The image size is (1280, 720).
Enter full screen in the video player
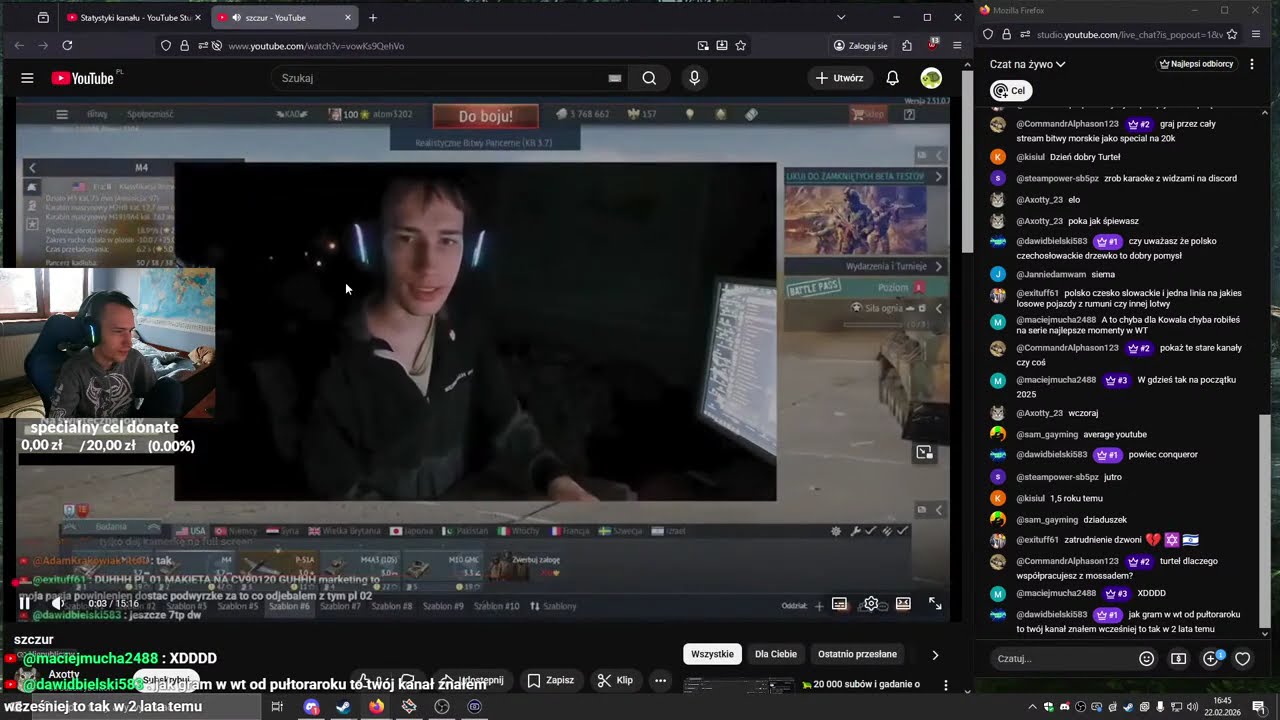pos(935,604)
